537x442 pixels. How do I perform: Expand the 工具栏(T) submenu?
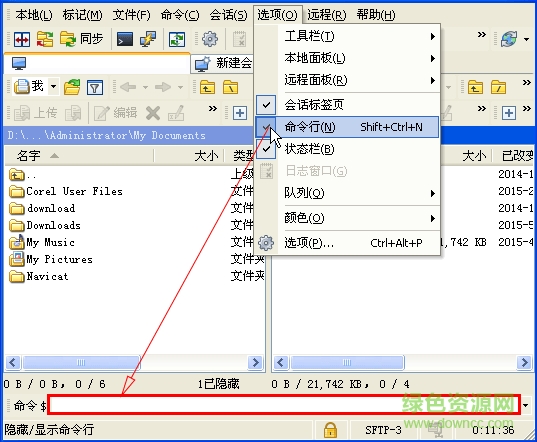tap(347, 36)
